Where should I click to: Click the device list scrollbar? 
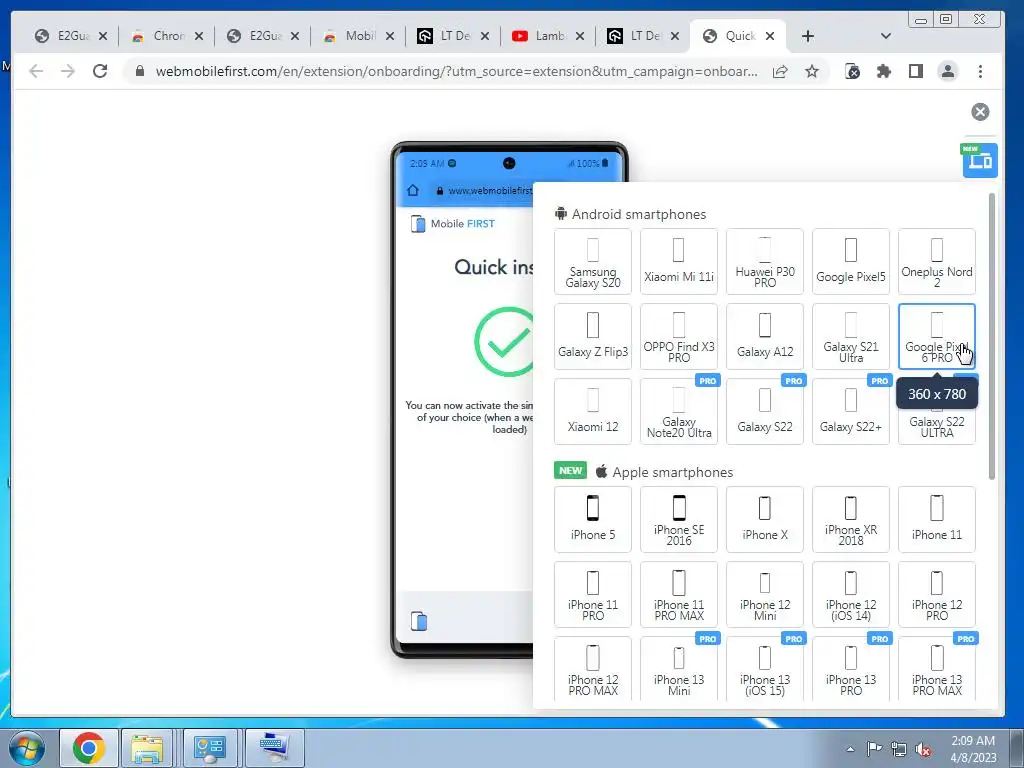(992, 336)
